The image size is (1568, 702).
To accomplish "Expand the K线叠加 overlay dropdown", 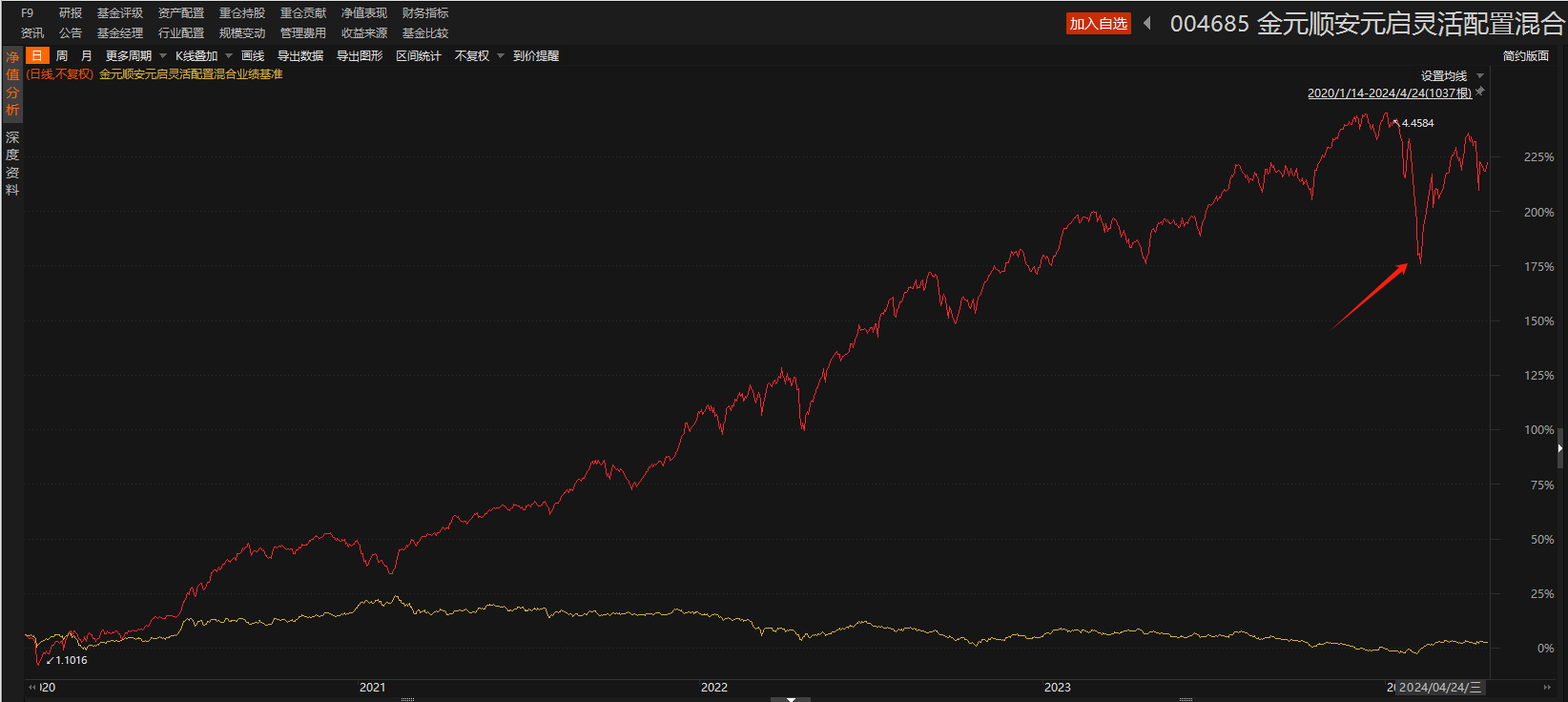I will pyautogui.click(x=203, y=56).
